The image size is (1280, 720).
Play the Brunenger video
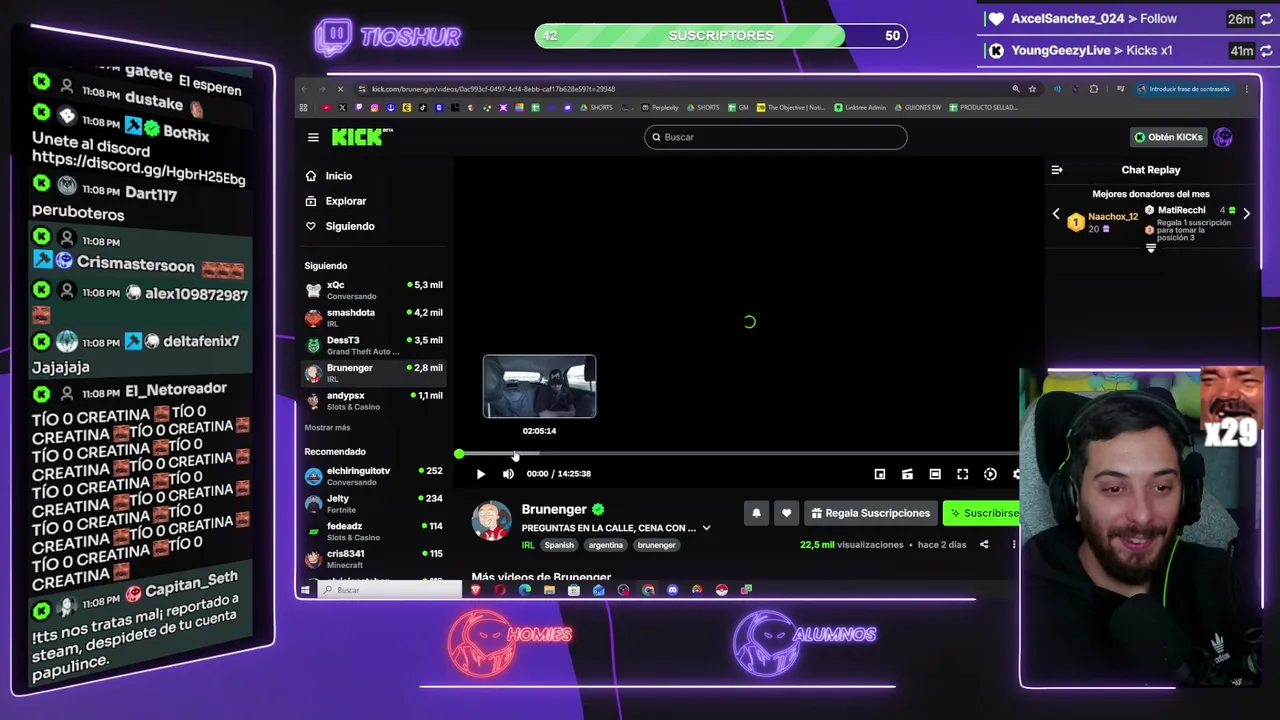pyautogui.click(x=480, y=474)
